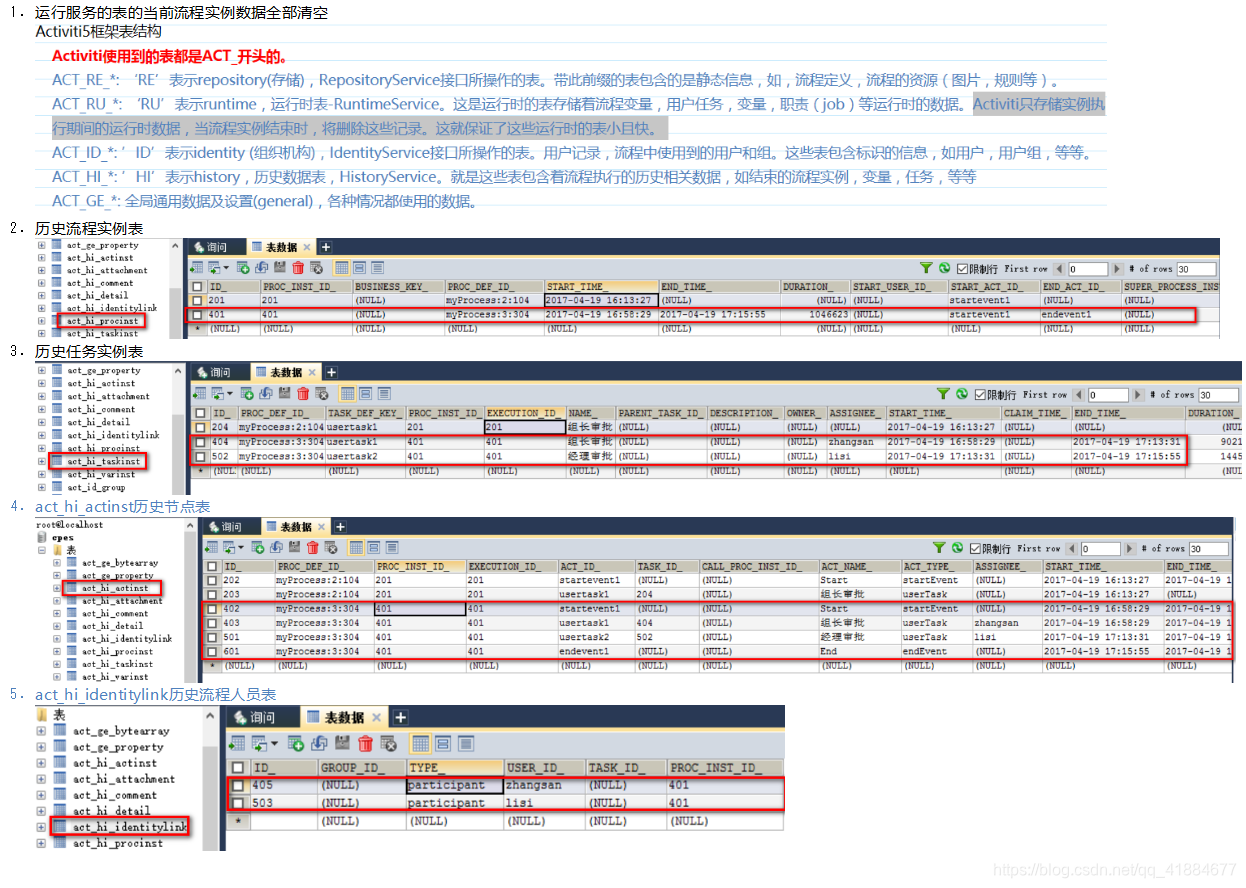Click the cpes database node in actinst tree
The image size is (1246, 888).
(x=63, y=537)
